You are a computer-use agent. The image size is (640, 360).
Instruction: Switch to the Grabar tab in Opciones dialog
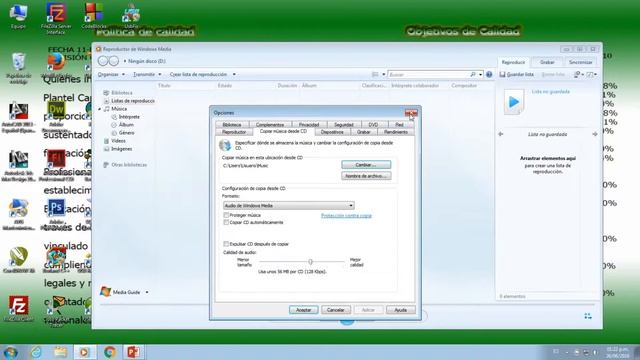(x=363, y=132)
